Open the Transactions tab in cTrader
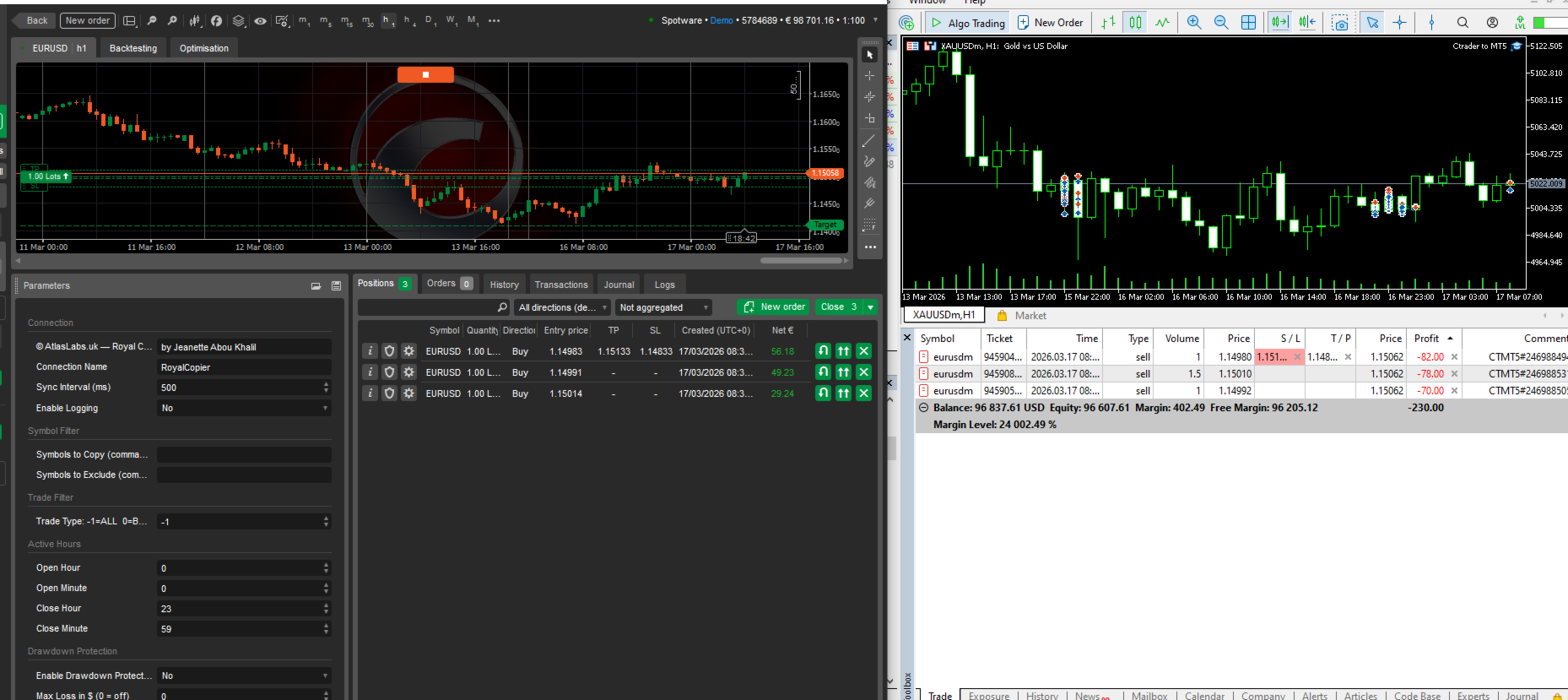Screen dimensions: 1568x700 point(561,285)
